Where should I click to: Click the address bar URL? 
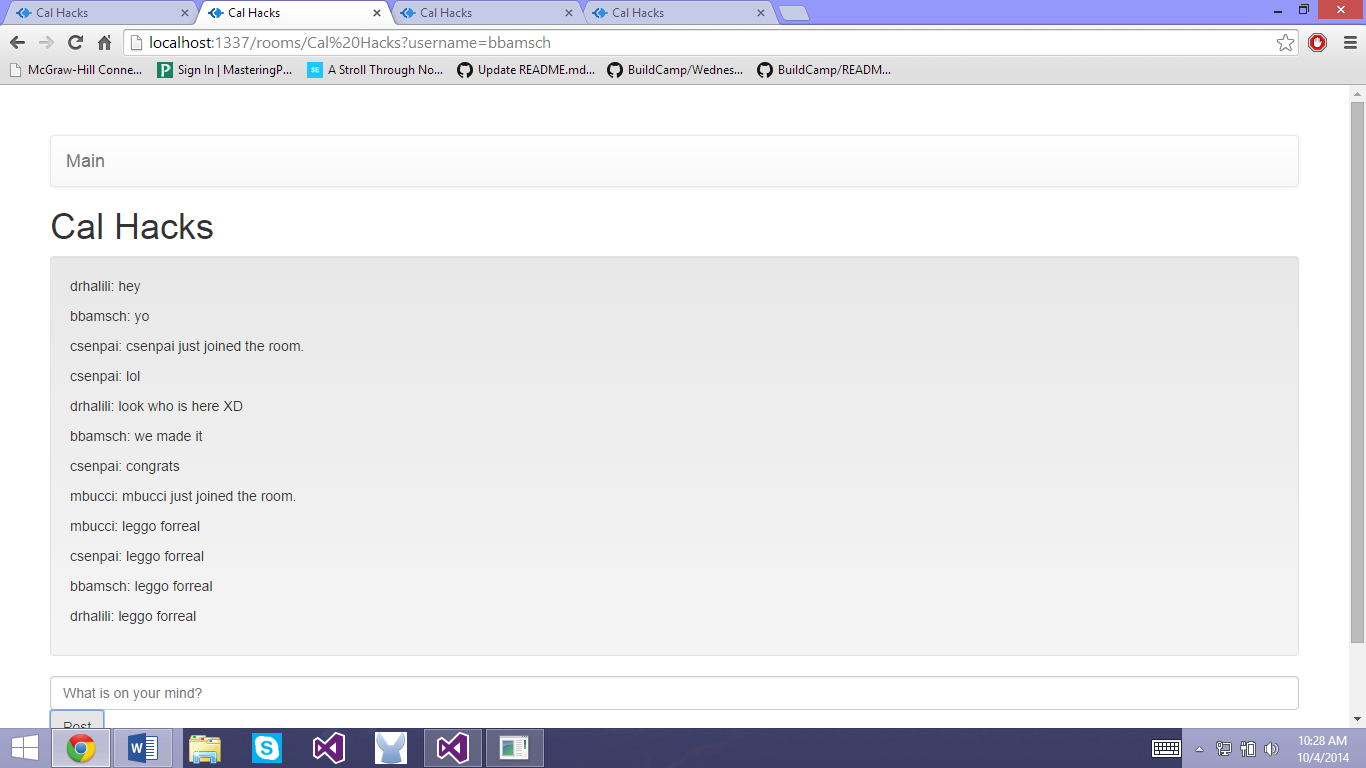point(350,43)
